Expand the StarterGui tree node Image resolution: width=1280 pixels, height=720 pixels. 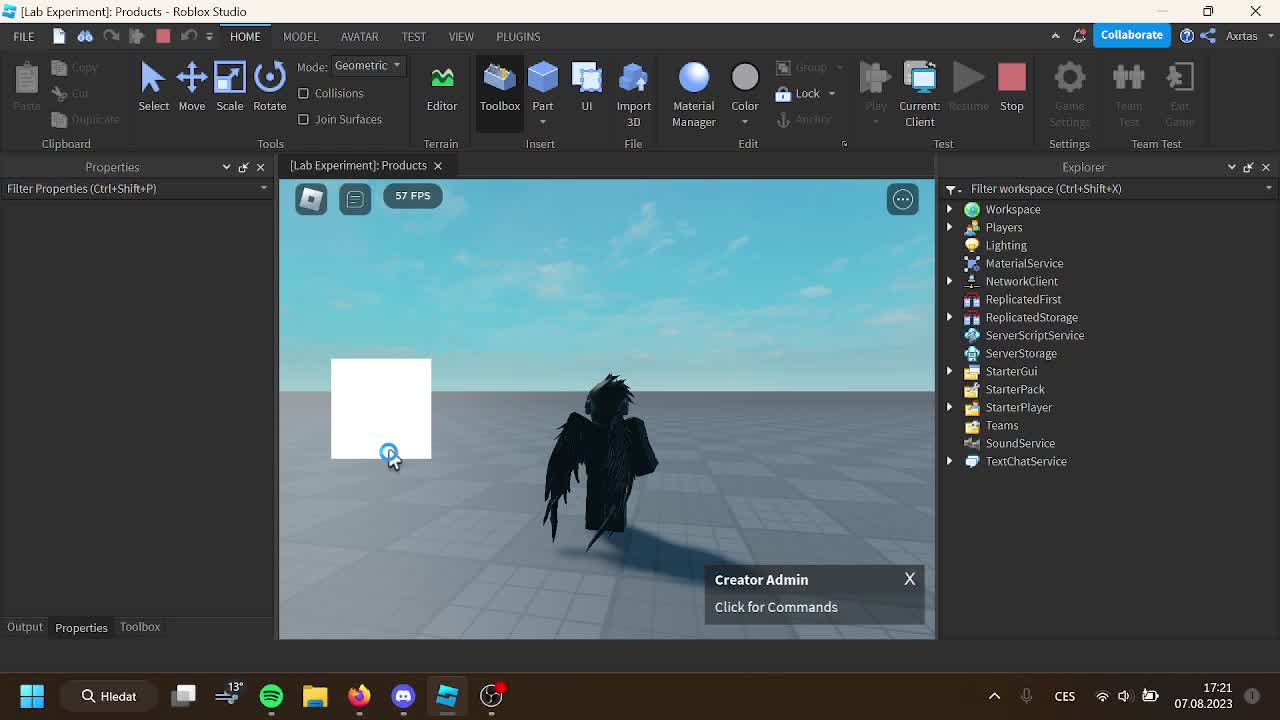949,371
